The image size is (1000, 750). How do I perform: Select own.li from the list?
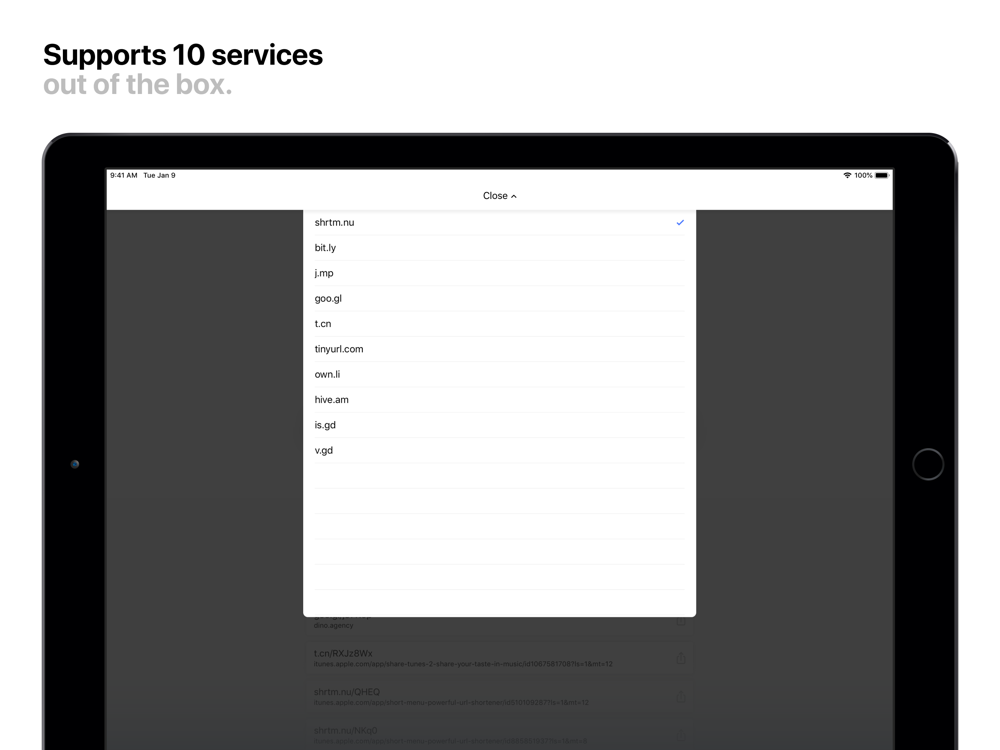(x=499, y=374)
